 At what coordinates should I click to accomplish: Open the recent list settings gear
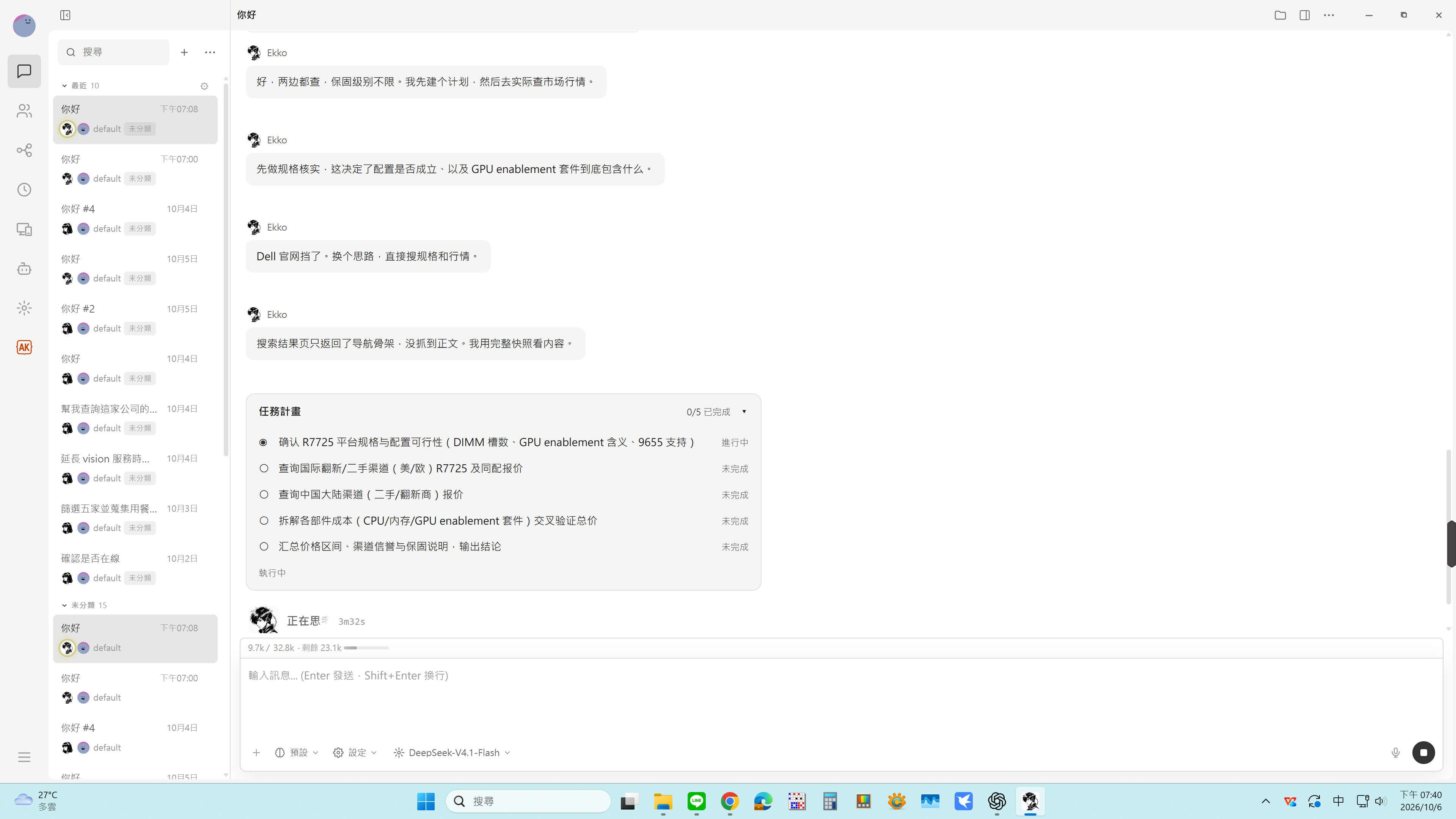tap(204, 86)
